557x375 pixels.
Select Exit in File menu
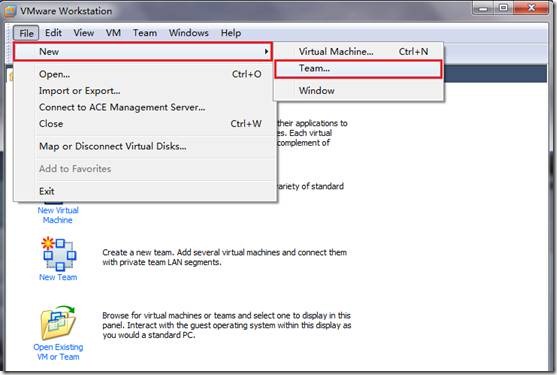(145, 191)
